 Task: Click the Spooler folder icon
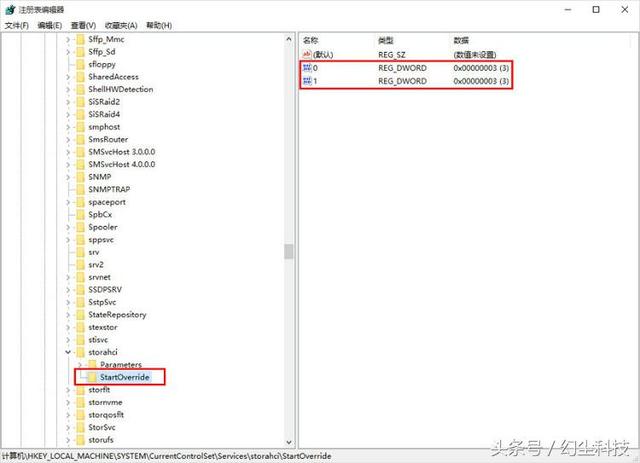(x=80, y=227)
